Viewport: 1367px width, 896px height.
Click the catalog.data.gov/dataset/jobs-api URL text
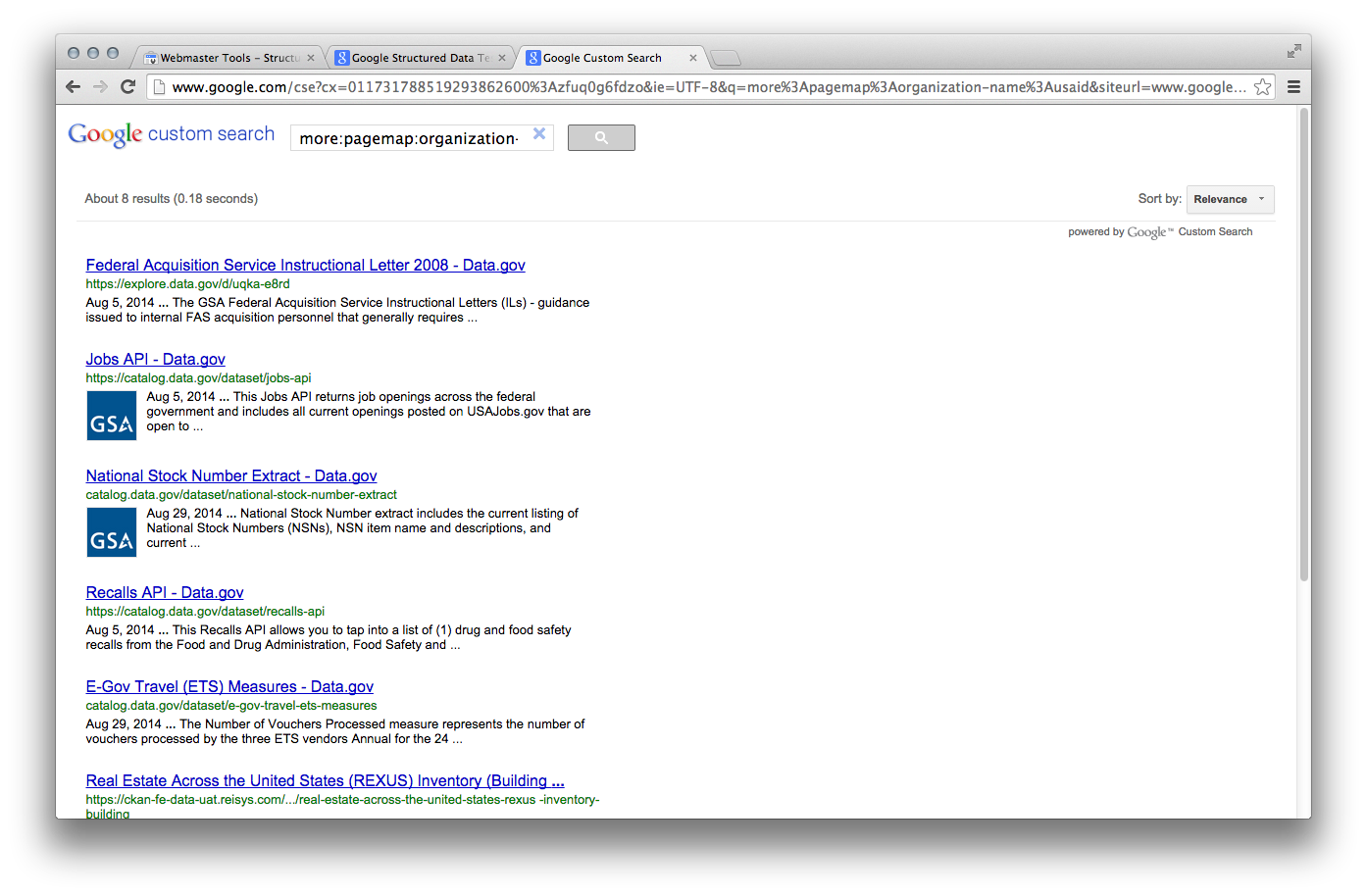tap(198, 378)
